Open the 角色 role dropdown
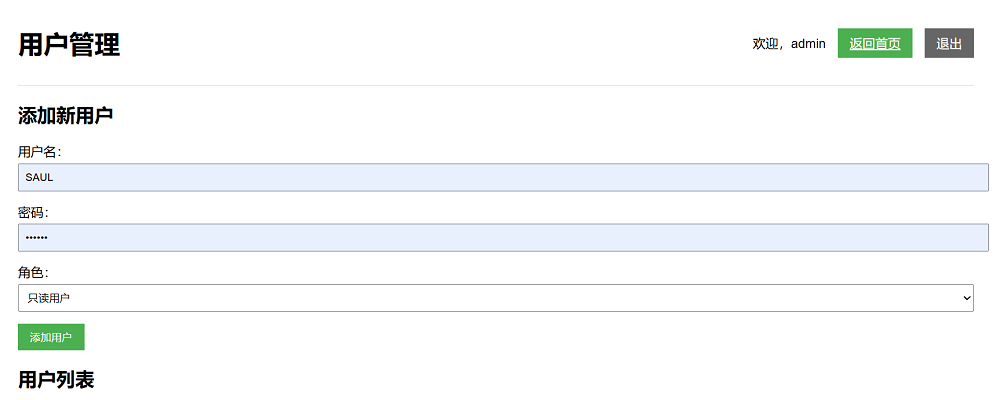This screenshot has height=400, width=1000. point(495,298)
